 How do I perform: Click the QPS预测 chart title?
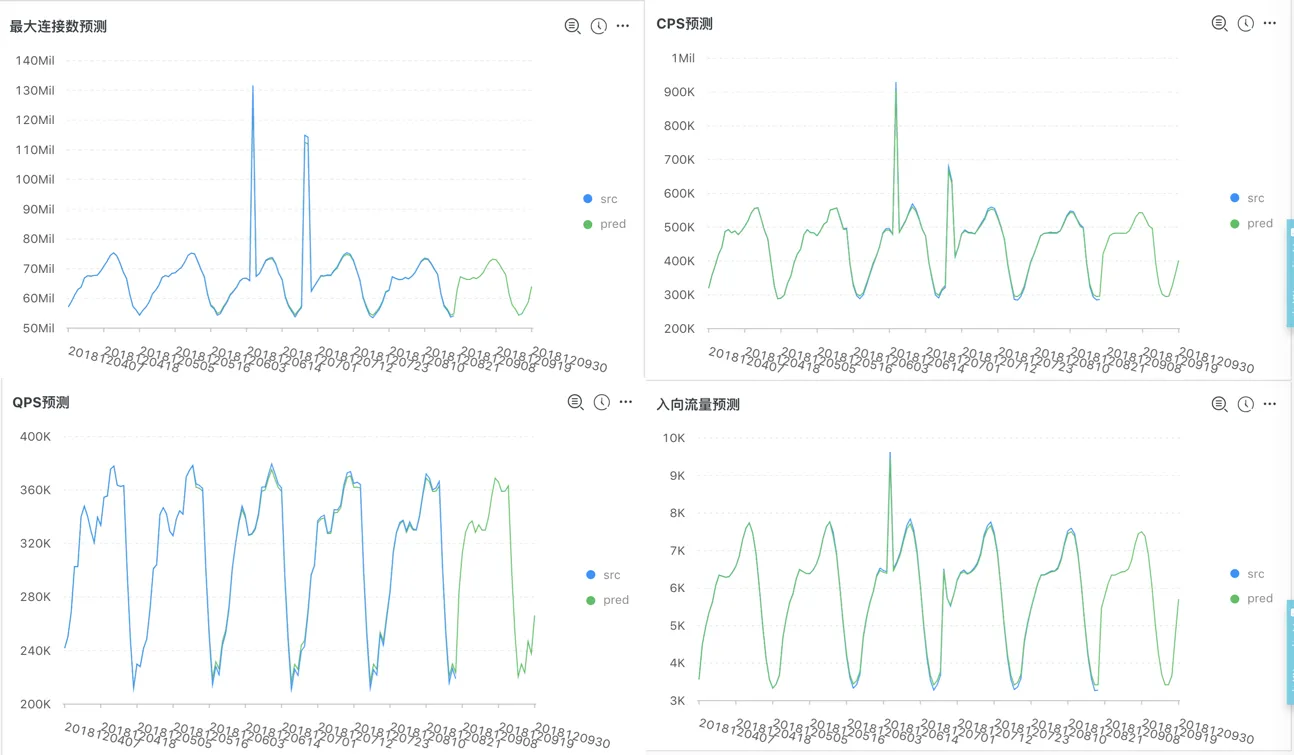pyautogui.click(x=41, y=403)
